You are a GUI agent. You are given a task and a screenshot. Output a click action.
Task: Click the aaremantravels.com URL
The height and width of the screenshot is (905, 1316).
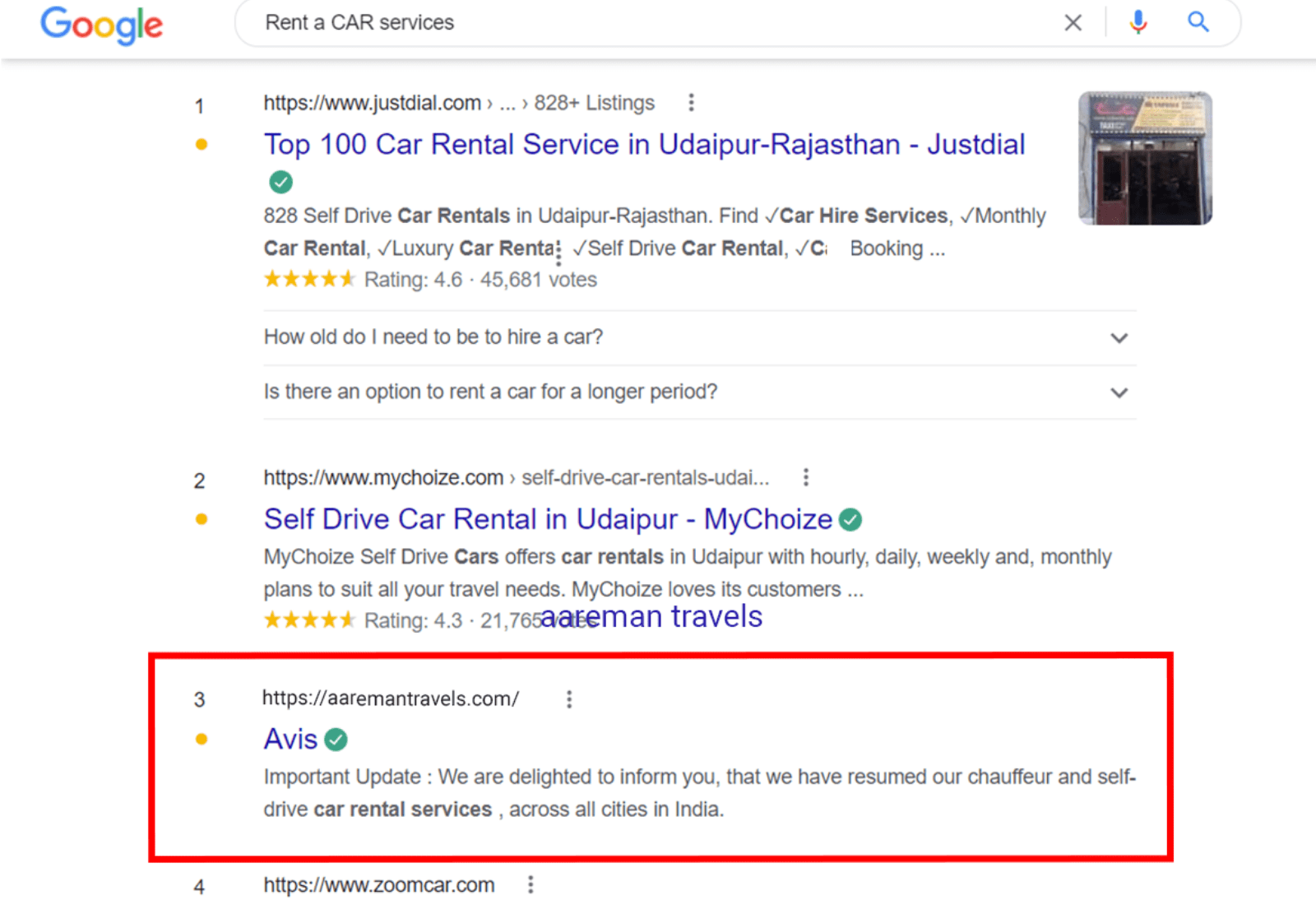(390, 698)
